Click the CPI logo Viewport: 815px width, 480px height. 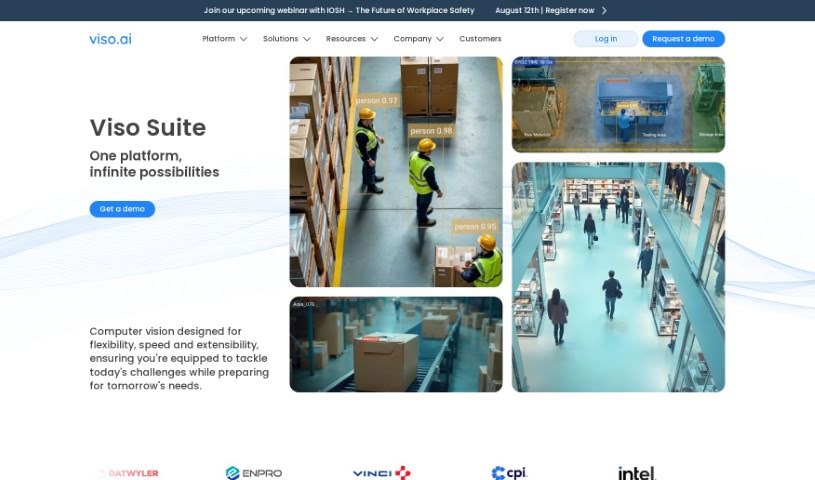click(509, 473)
